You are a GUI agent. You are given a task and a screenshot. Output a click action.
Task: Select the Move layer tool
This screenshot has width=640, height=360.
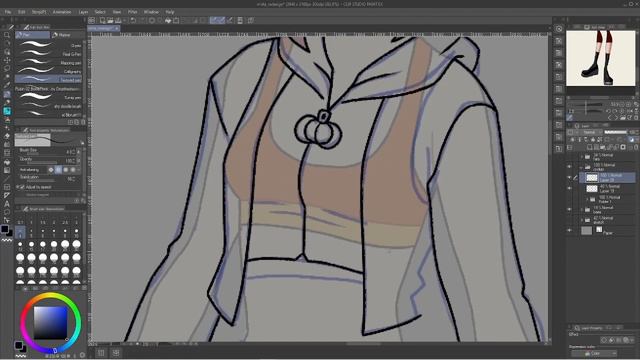[7, 60]
